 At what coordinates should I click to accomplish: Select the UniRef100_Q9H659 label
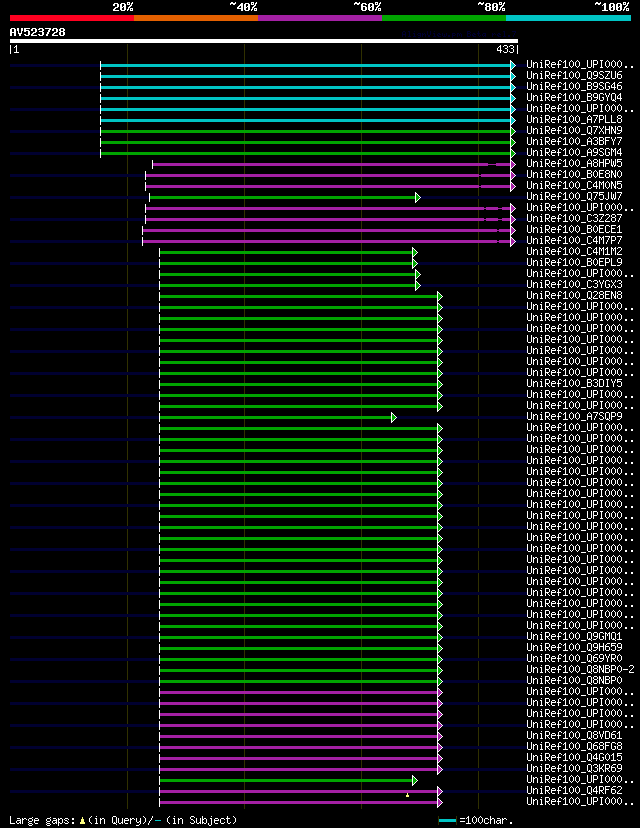[x=574, y=648]
